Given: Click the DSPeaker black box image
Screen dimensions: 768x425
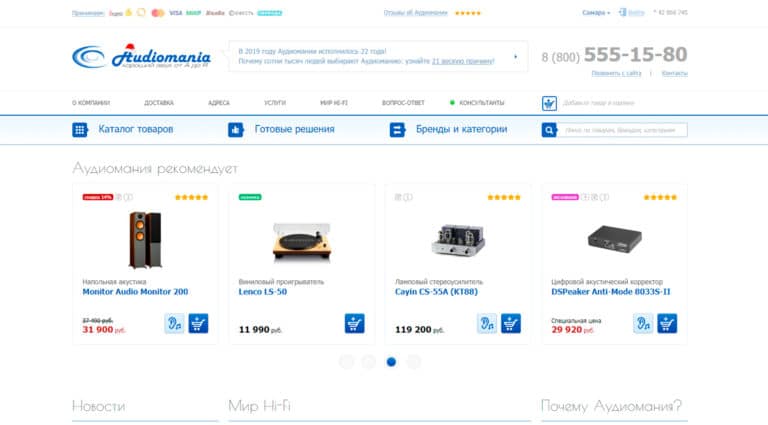Looking at the screenshot, I should [x=614, y=239].
